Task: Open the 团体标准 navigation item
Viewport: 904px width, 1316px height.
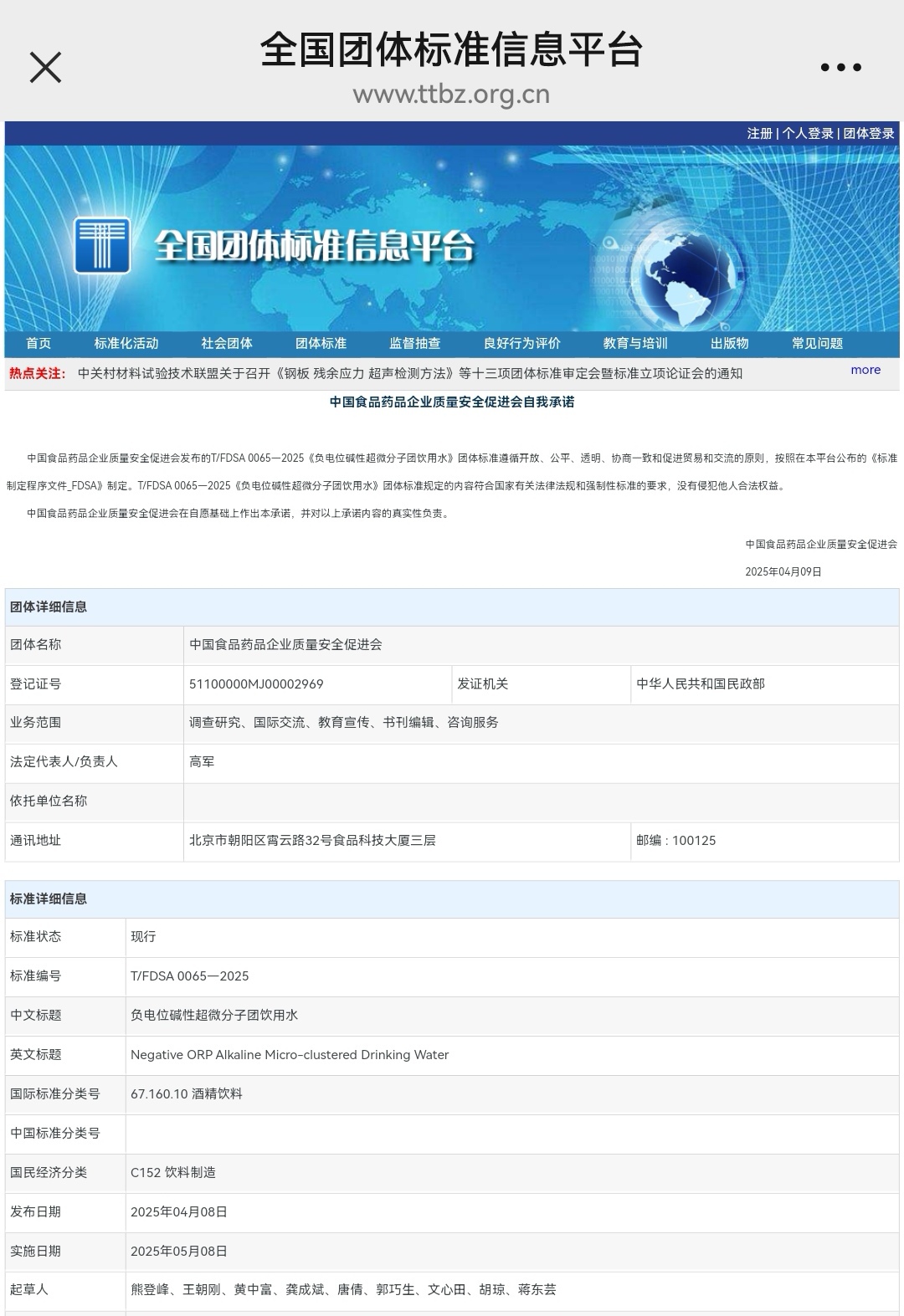Action: pos(321,344)
